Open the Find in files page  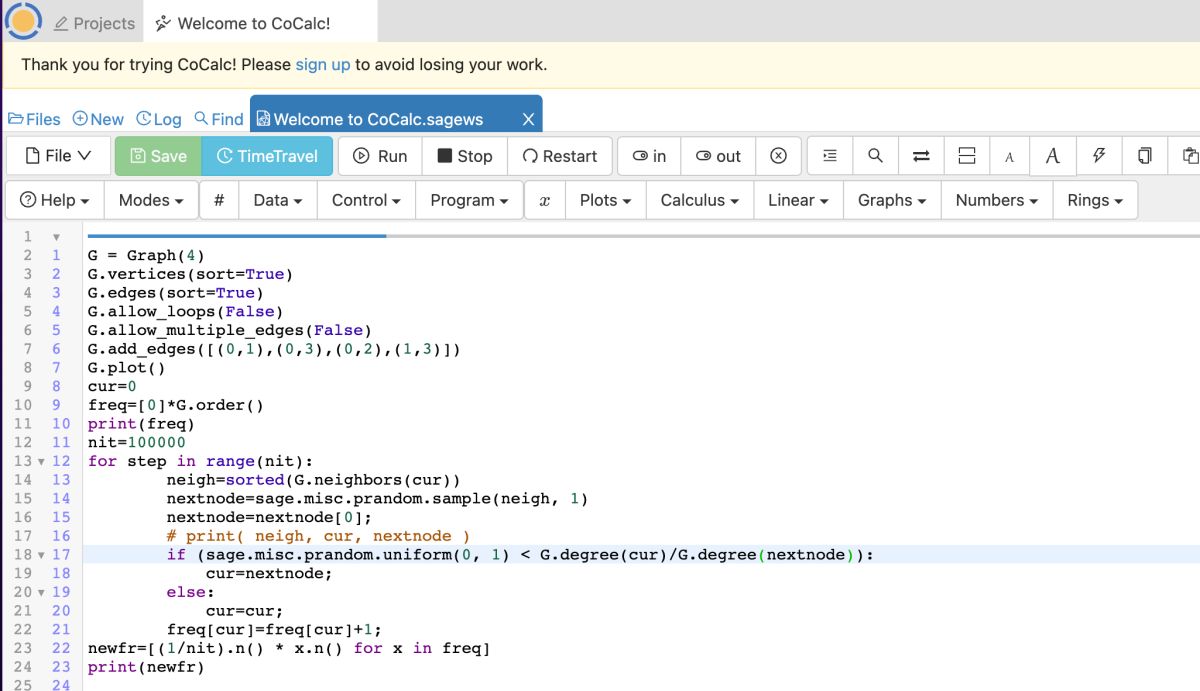(219, 119)
